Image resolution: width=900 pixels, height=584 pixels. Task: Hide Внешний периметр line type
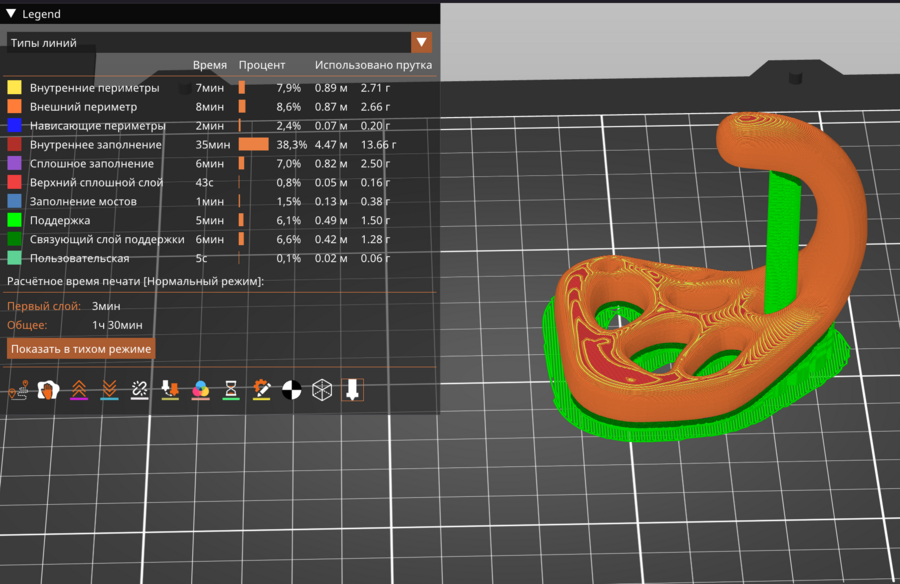[x=83, y=106]
